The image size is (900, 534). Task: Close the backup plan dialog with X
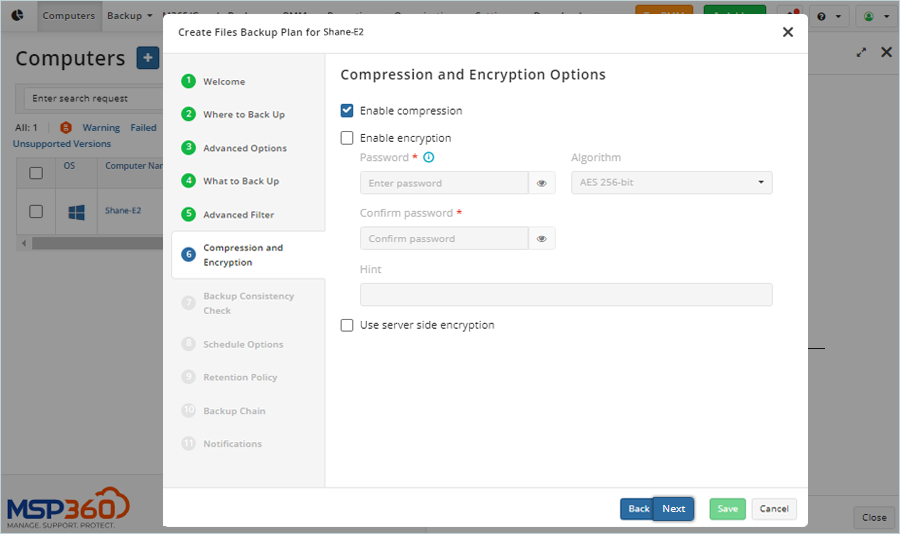(x=787, y=32)
